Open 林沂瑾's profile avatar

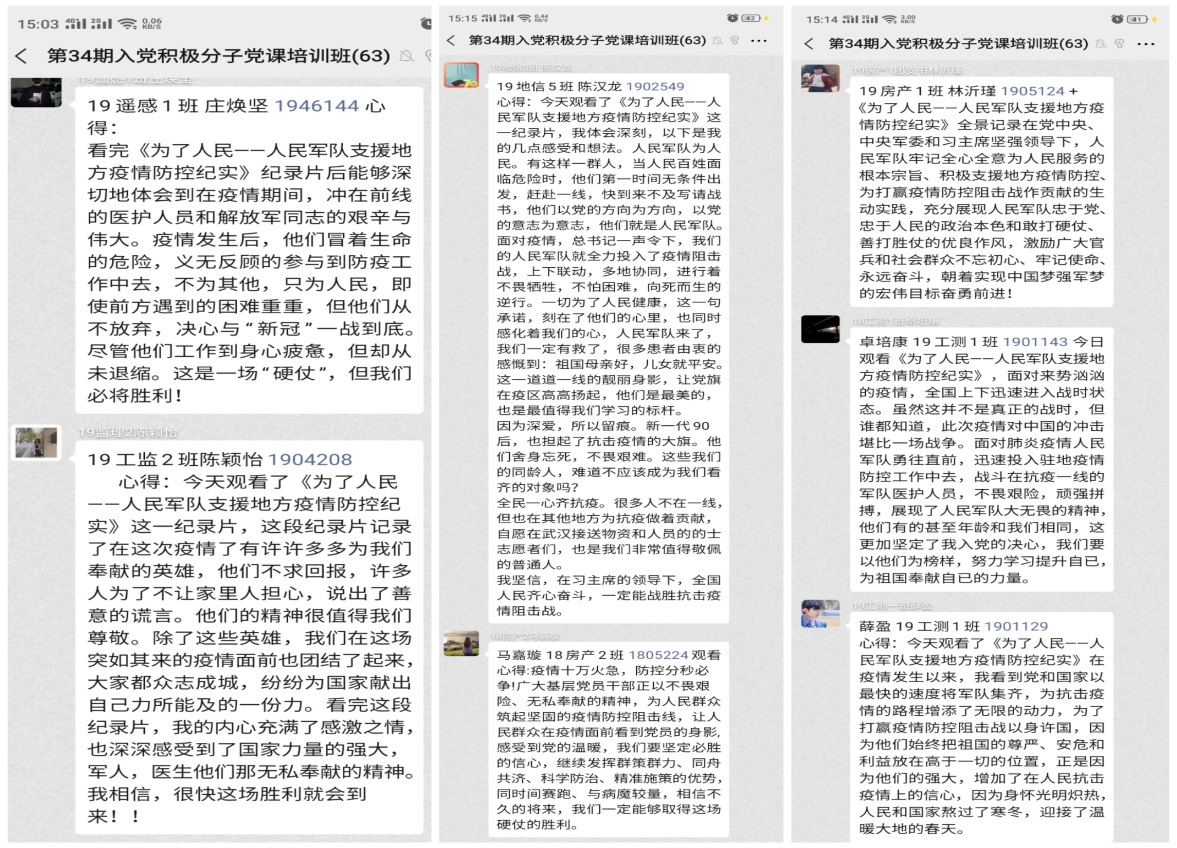(x=820, y=78)
